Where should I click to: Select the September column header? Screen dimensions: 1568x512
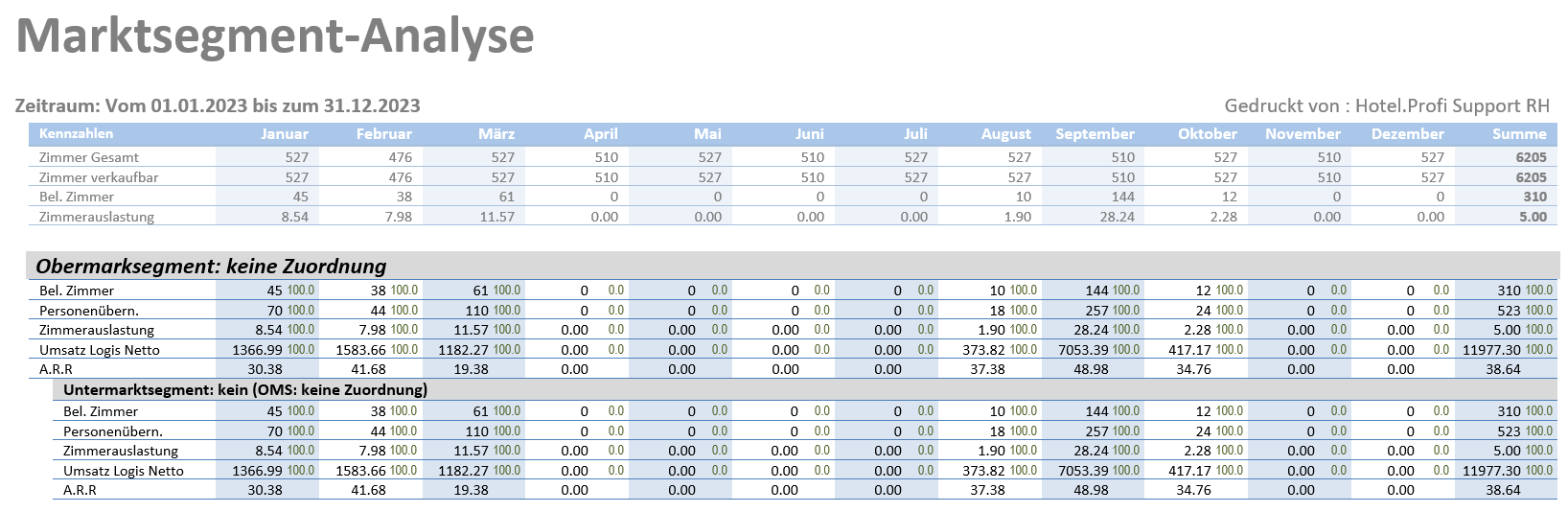coord(1095,134)
